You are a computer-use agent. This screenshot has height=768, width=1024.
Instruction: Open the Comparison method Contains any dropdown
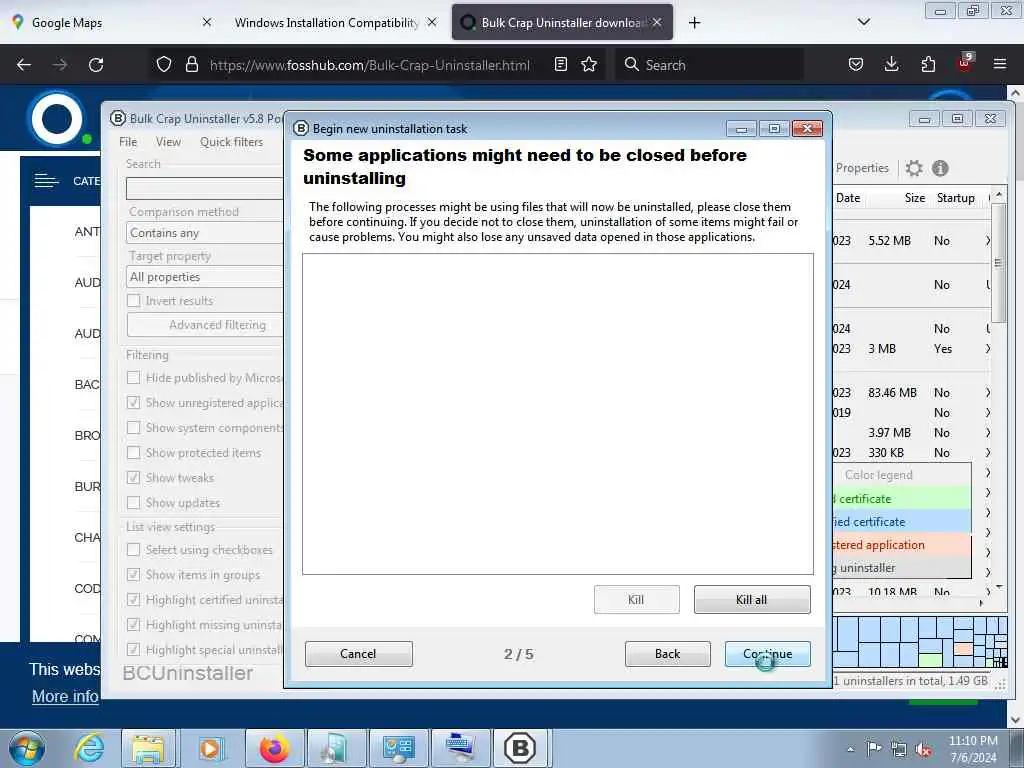click(x=204, y=233)
